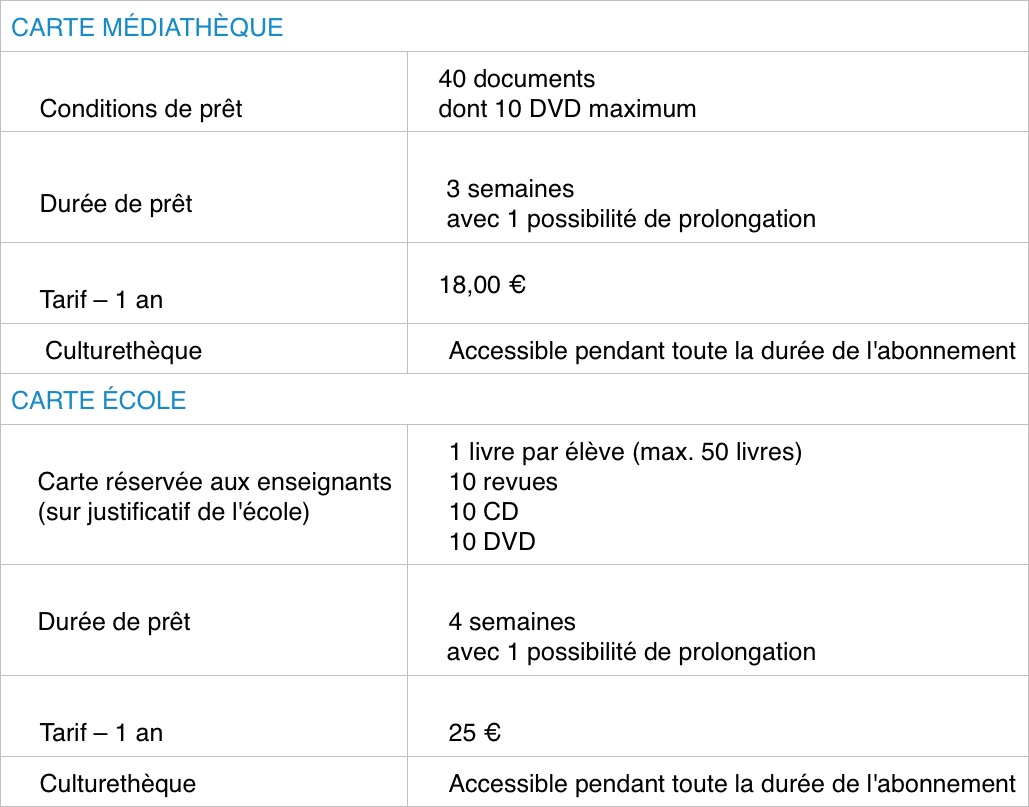This screenshot has height=807, width=1029.
Task: Click Tarif – 1 an under Carte École
Action: [101, 733]
